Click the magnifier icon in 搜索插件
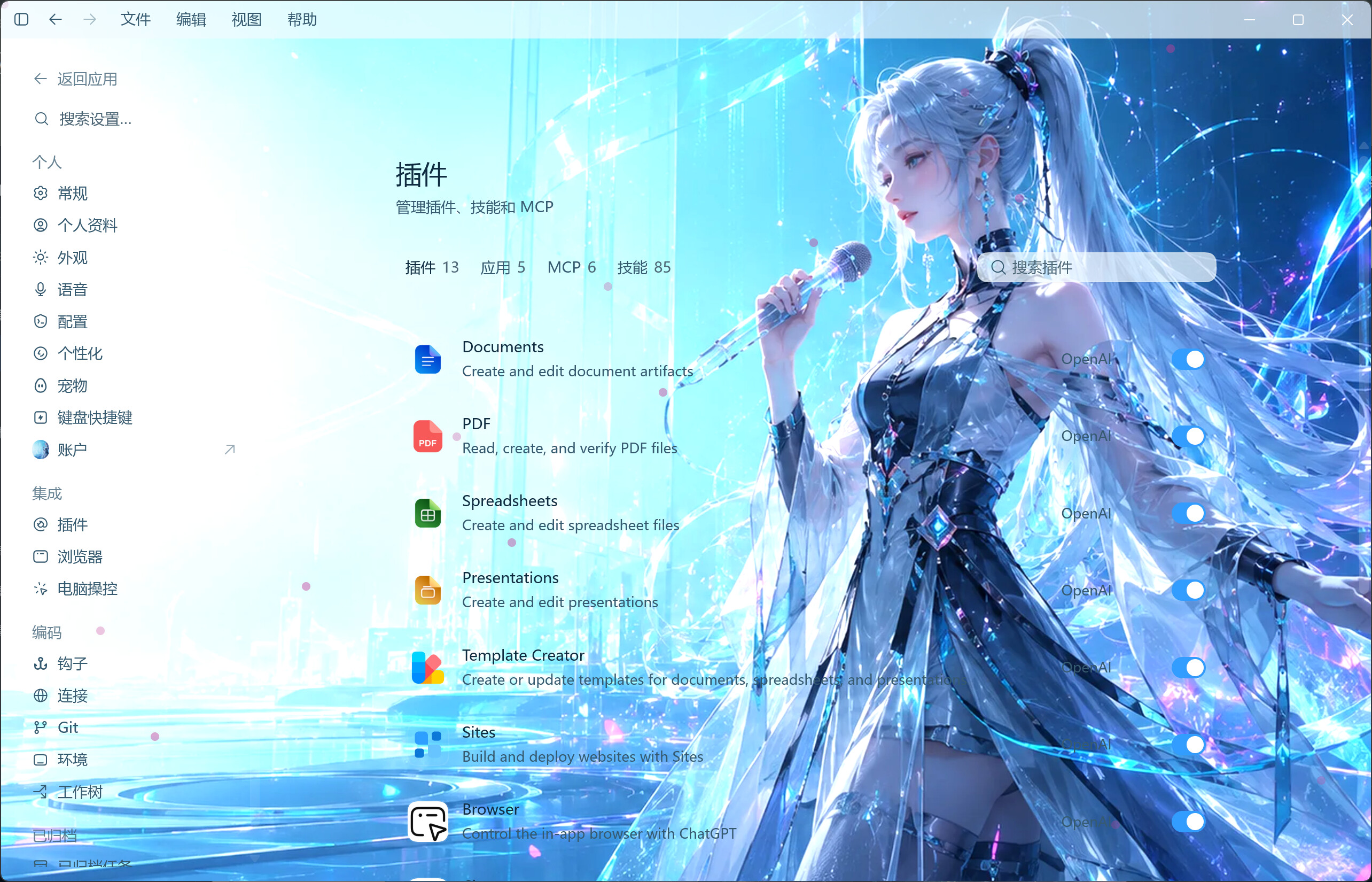Viewport: 1372px width, 882px height. 998,267
